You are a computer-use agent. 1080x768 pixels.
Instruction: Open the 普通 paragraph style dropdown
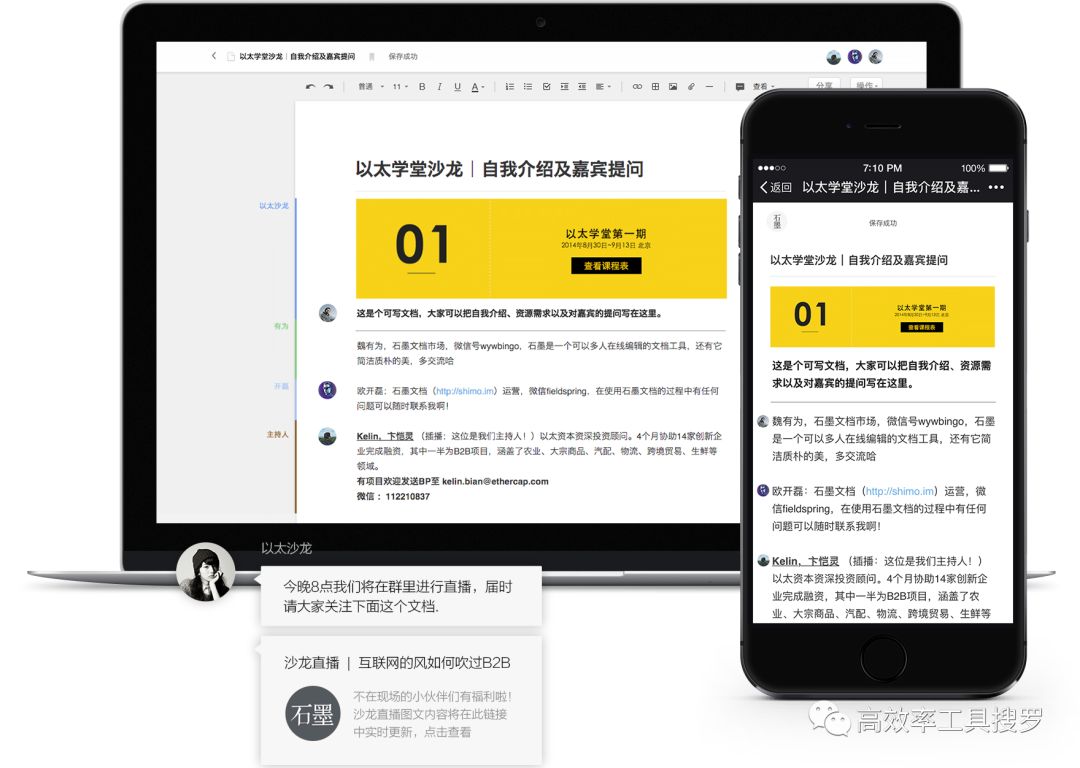point(371,87)
